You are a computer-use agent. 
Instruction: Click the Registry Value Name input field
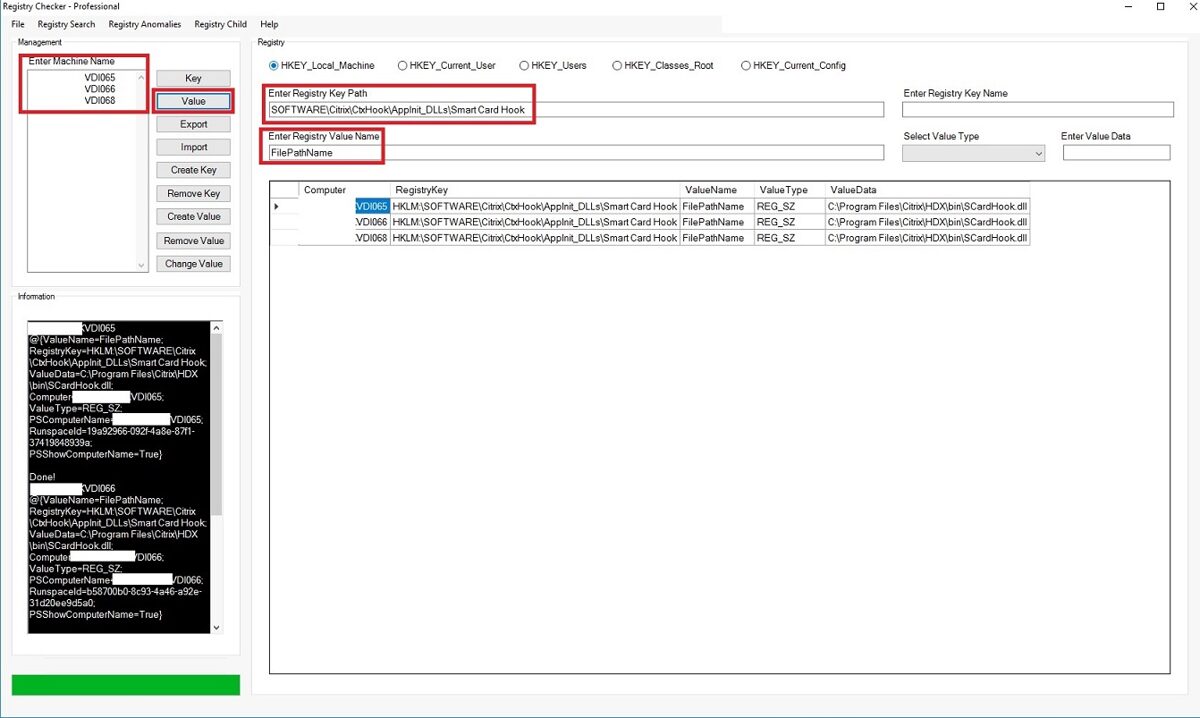pyautogui.click(x=575, y=153)
